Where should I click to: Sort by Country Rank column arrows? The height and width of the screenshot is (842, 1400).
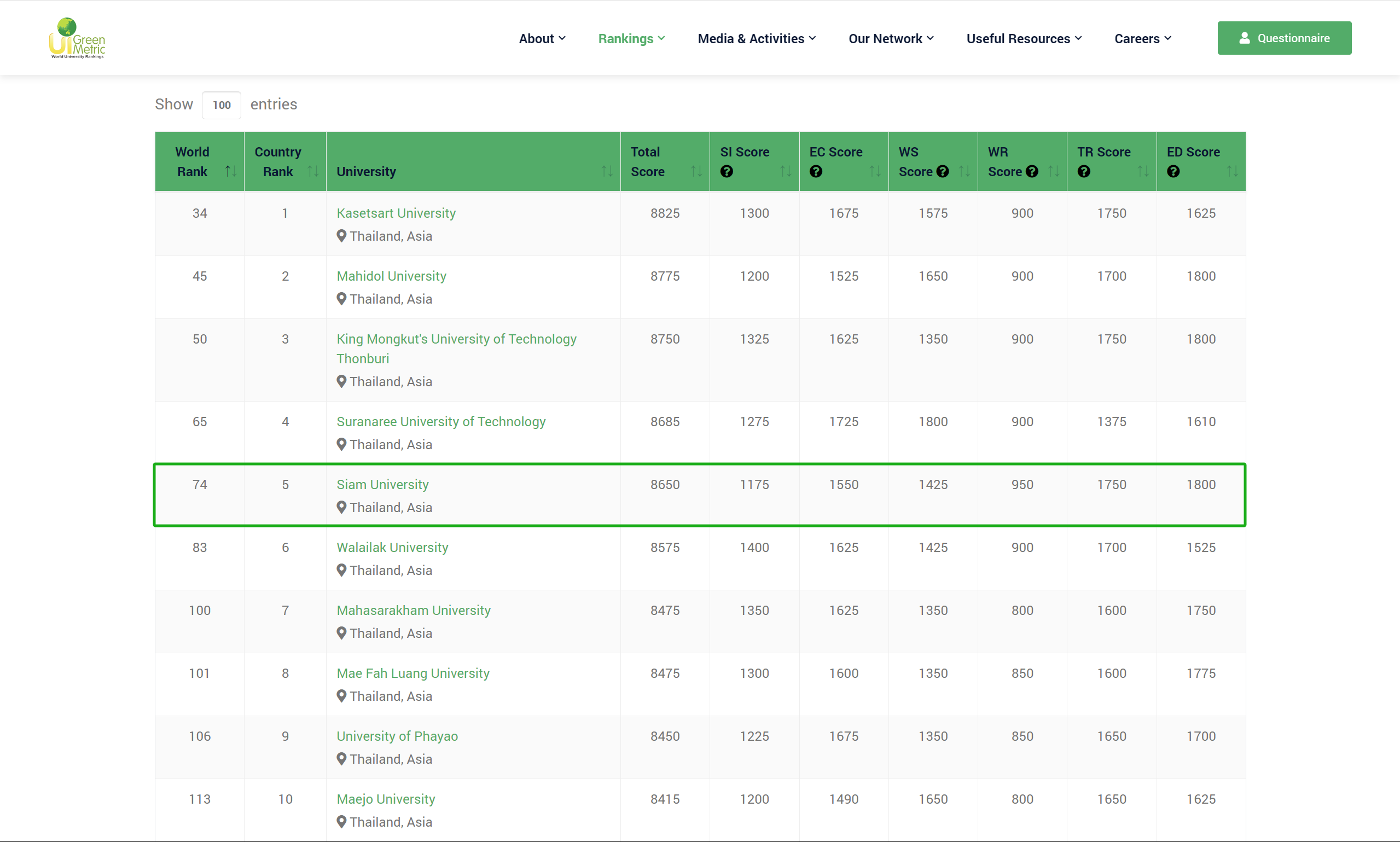point(312,171)
